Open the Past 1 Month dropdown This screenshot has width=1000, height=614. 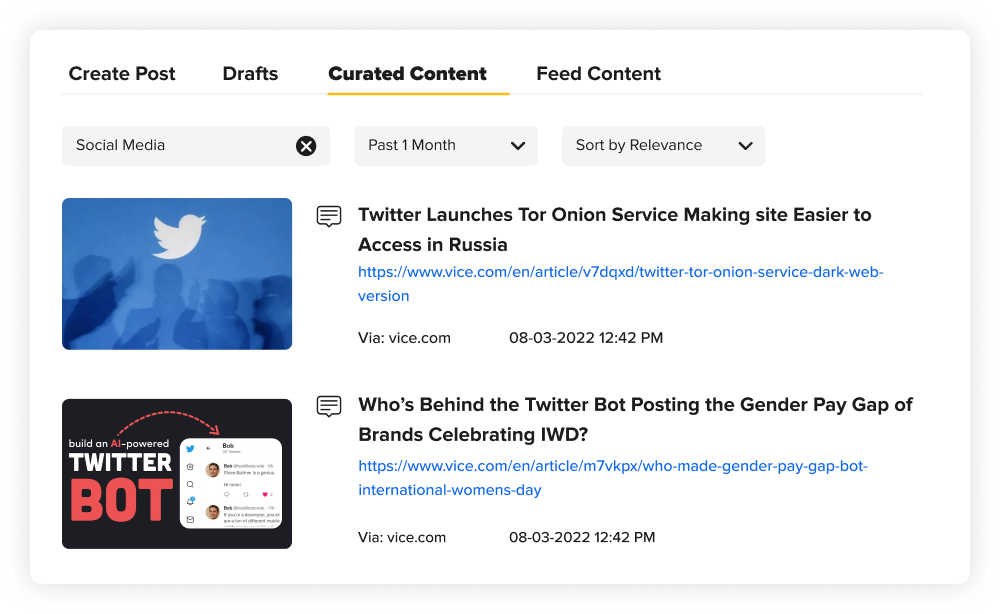coord(446,146)
